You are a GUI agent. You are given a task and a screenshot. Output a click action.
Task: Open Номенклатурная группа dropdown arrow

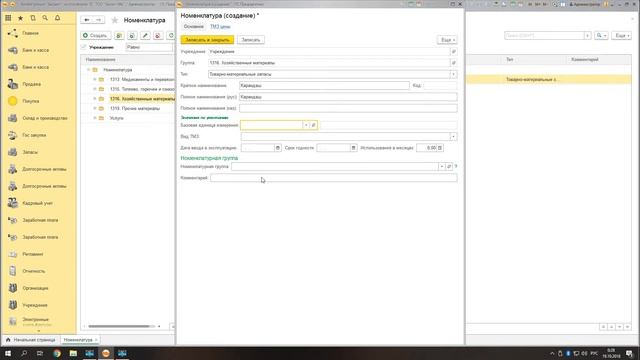click(442, 167)
